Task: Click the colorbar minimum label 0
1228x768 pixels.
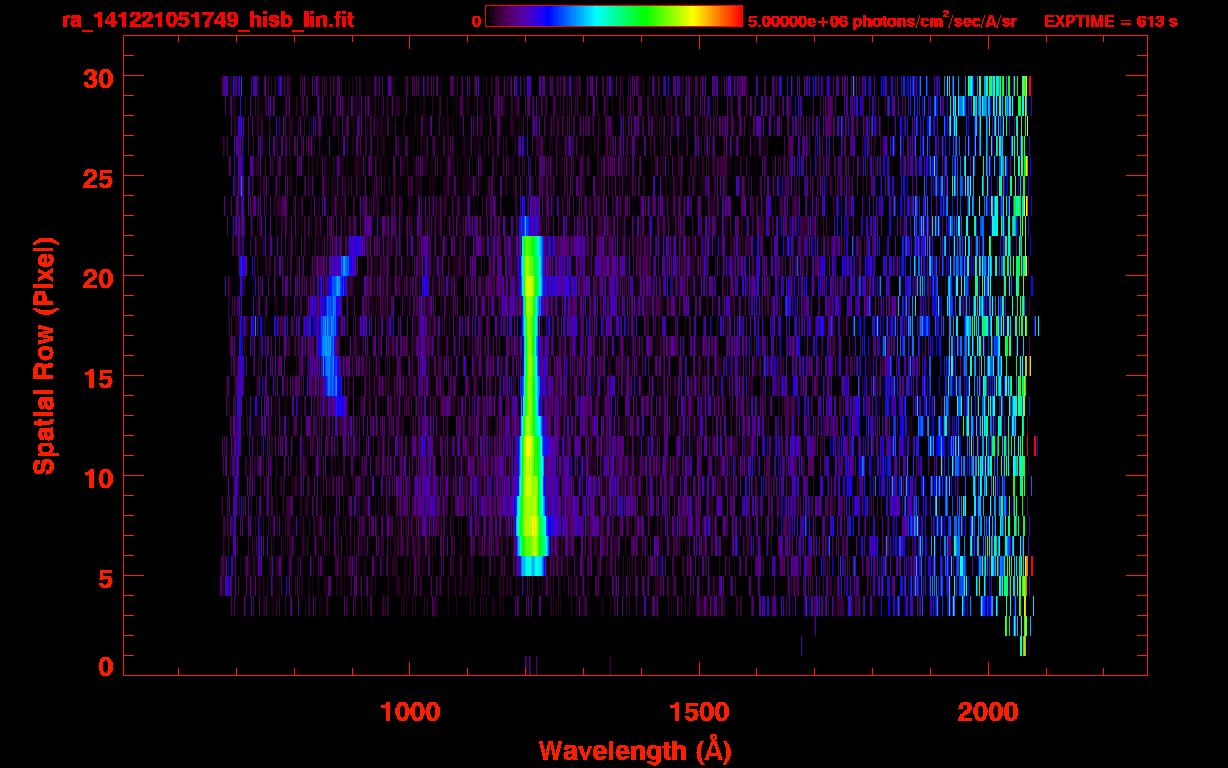Action: (x=476, y=20)
